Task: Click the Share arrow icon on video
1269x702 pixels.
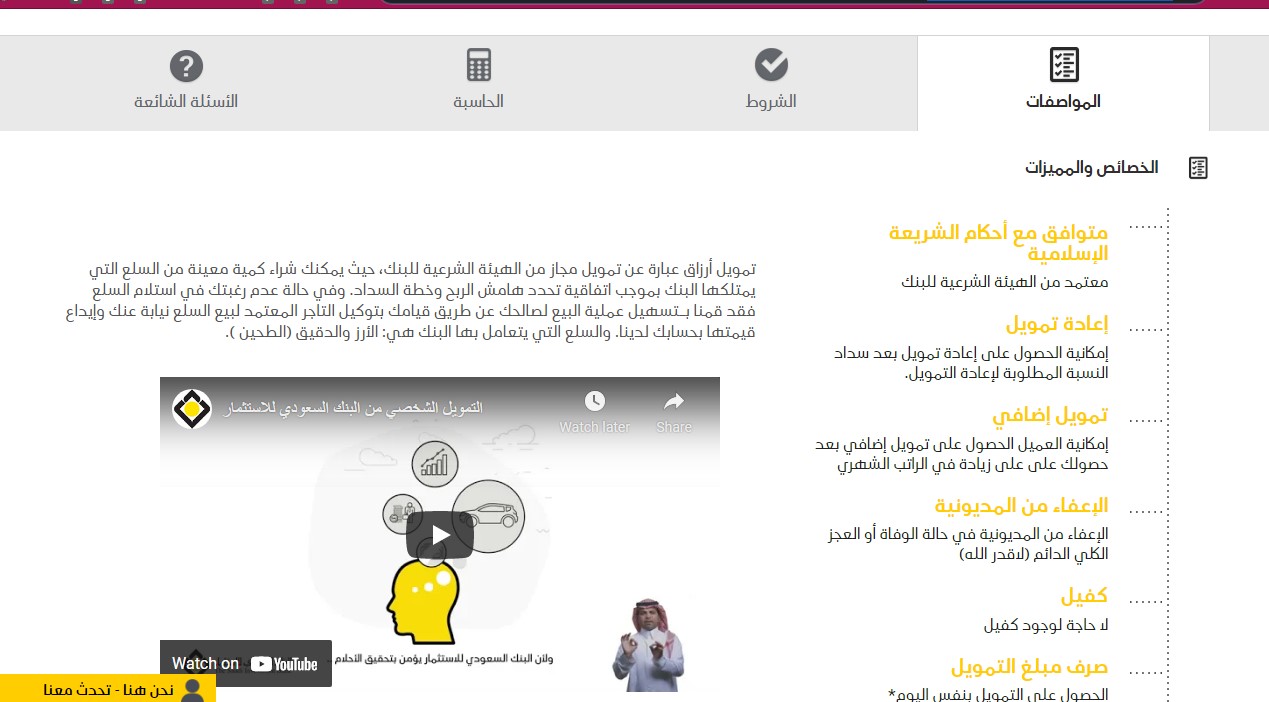Action: tap(674, 402)
